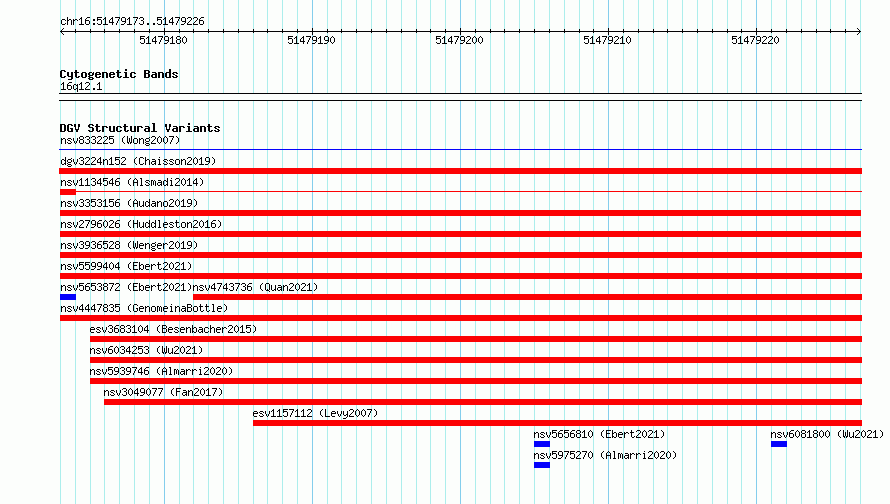Click the red bar under nsv3353156
Screen dimensions: 890x504
pos(460,213)
